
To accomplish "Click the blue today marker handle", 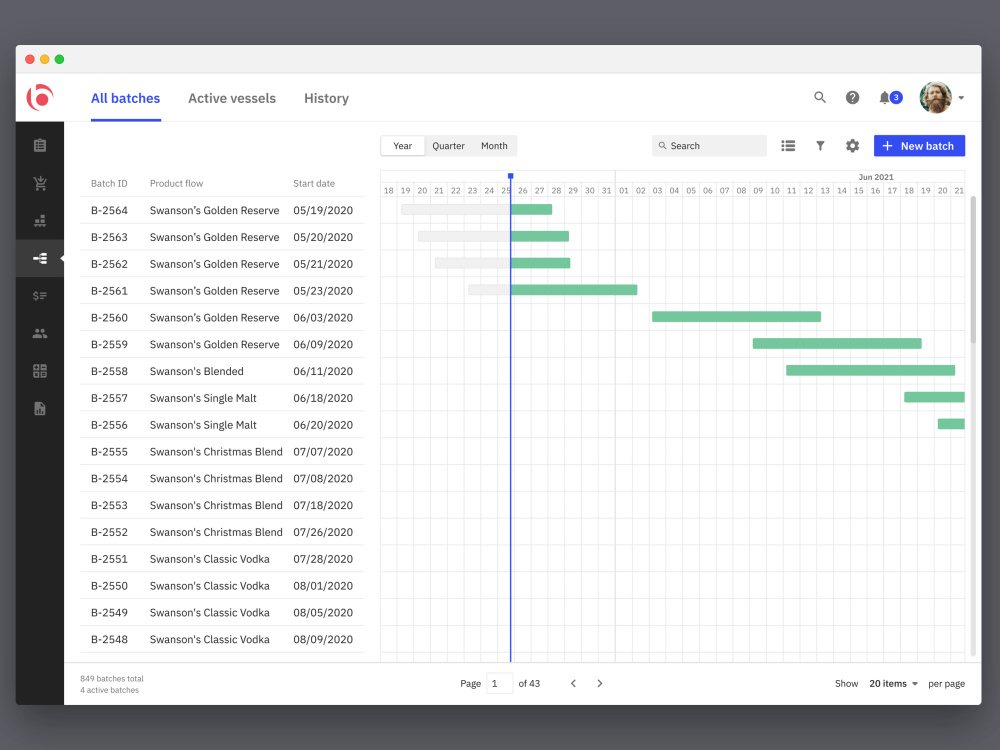I will (510, 176).
